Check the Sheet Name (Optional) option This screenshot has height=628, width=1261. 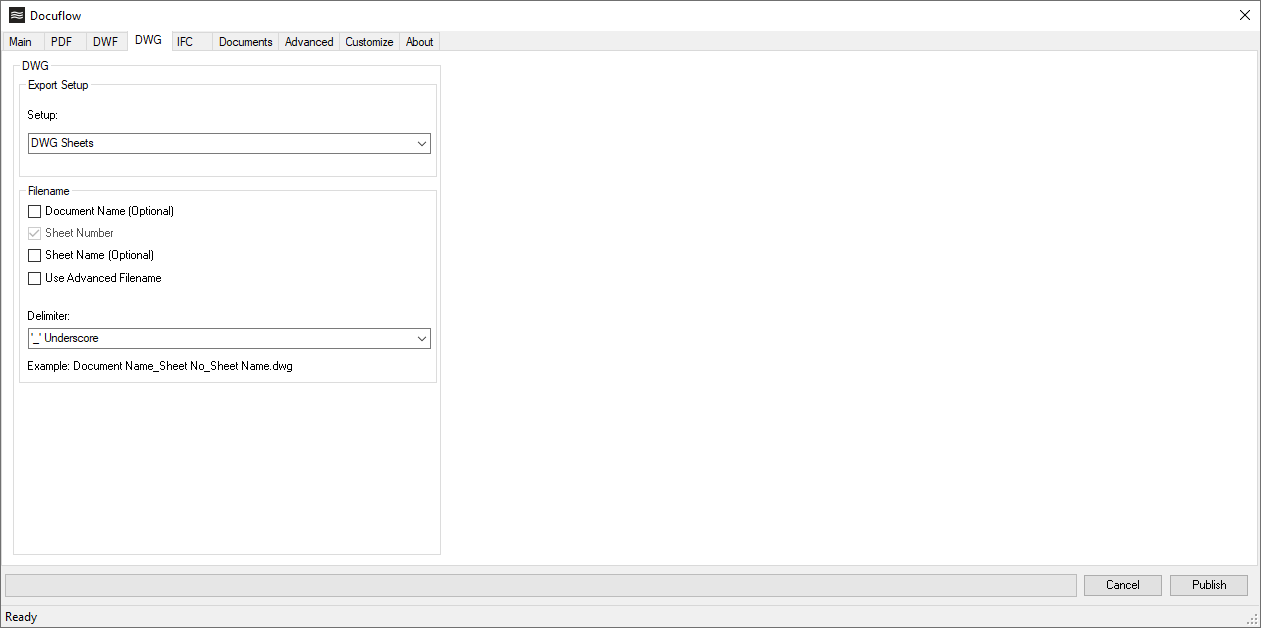(34, 255)
